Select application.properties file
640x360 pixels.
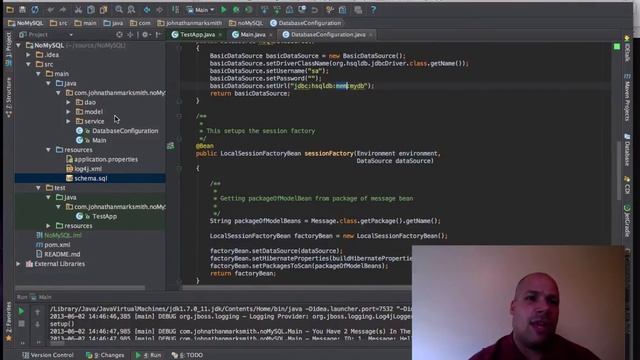(x=102, y=159)
